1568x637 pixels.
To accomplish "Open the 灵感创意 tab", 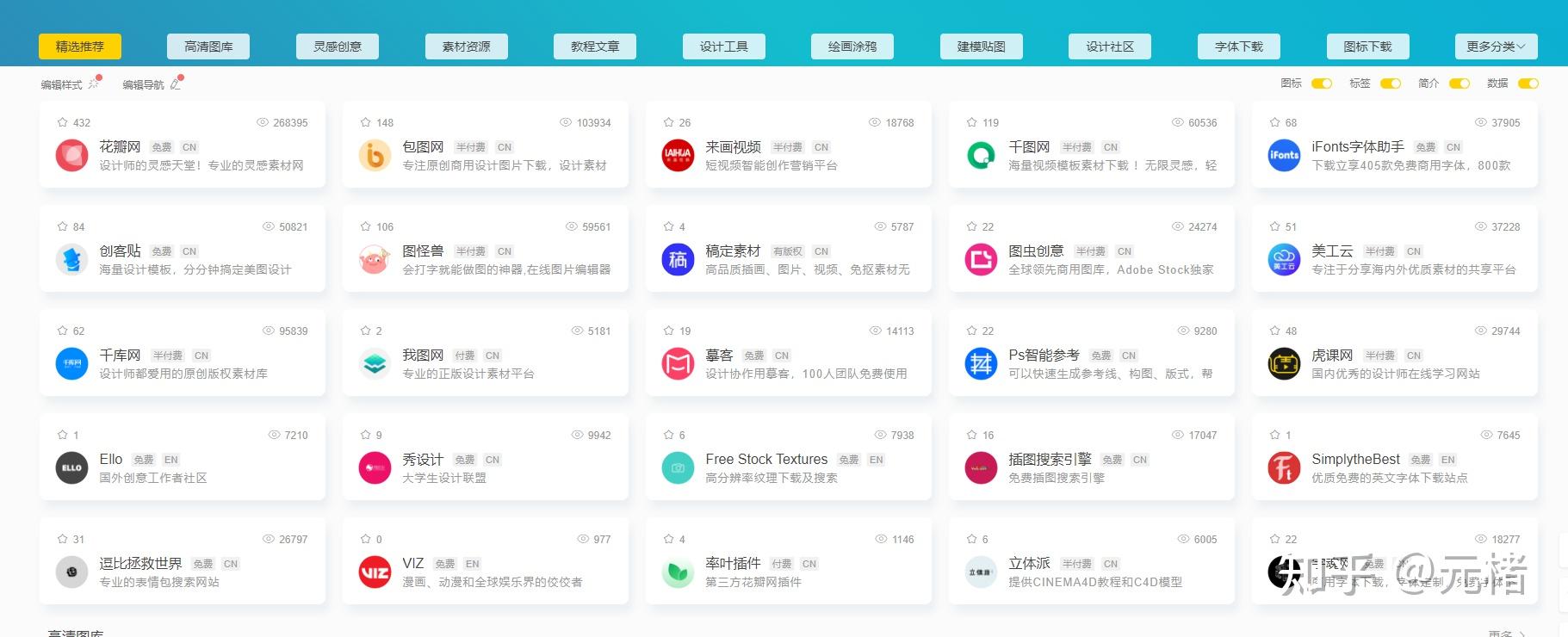I will (x=338, y=46).
